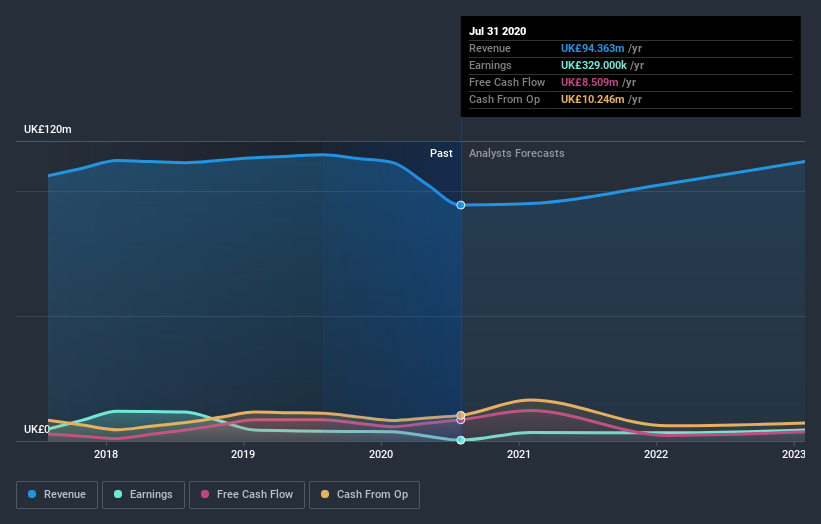Click the blue dot in the Revenue legend

tap(32, 494)
